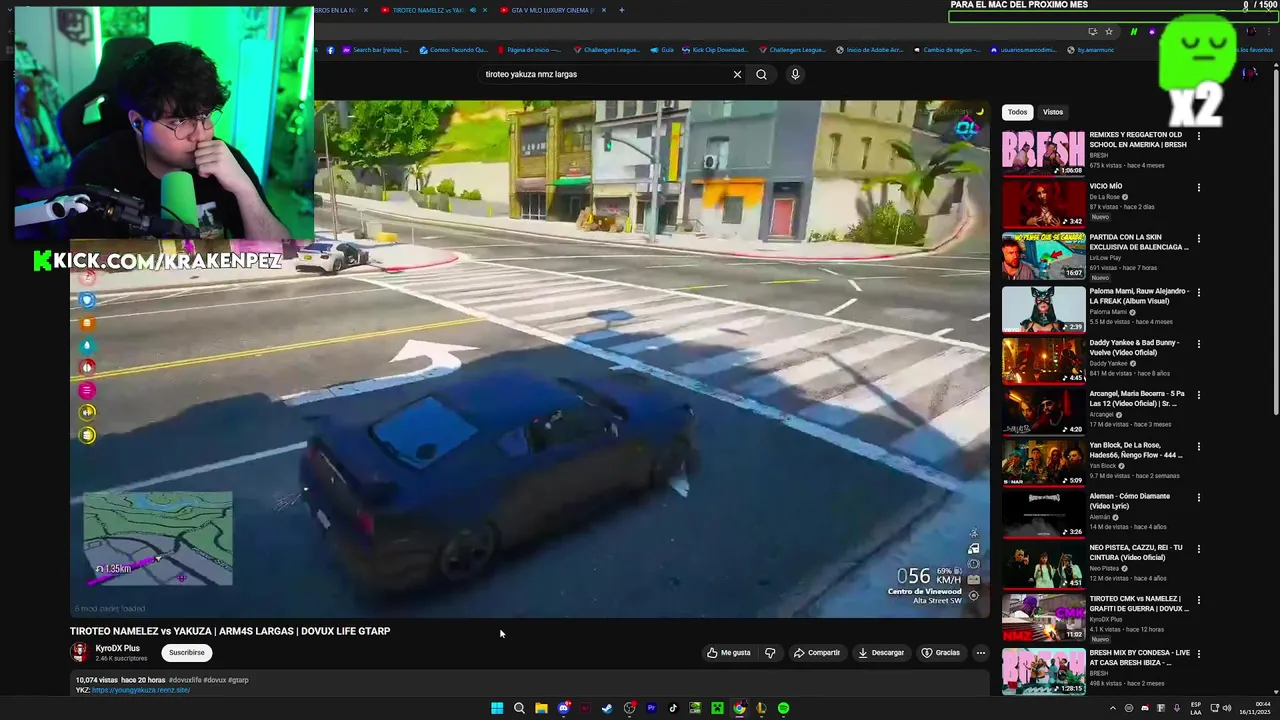Open the BRESH Remixes y Reggaeton thumbnail
Screen dimensions: 1280x720
[x=1043, y=153]
